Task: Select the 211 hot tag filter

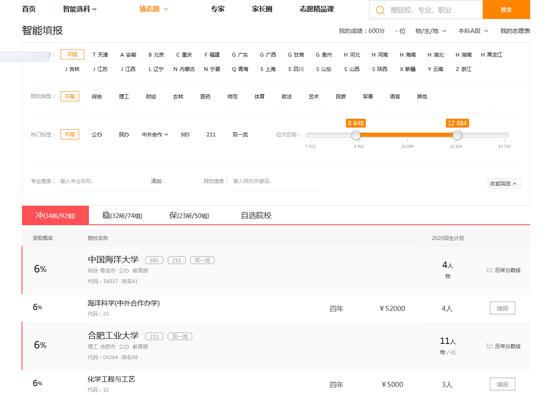Action: (x=211, y=134)
